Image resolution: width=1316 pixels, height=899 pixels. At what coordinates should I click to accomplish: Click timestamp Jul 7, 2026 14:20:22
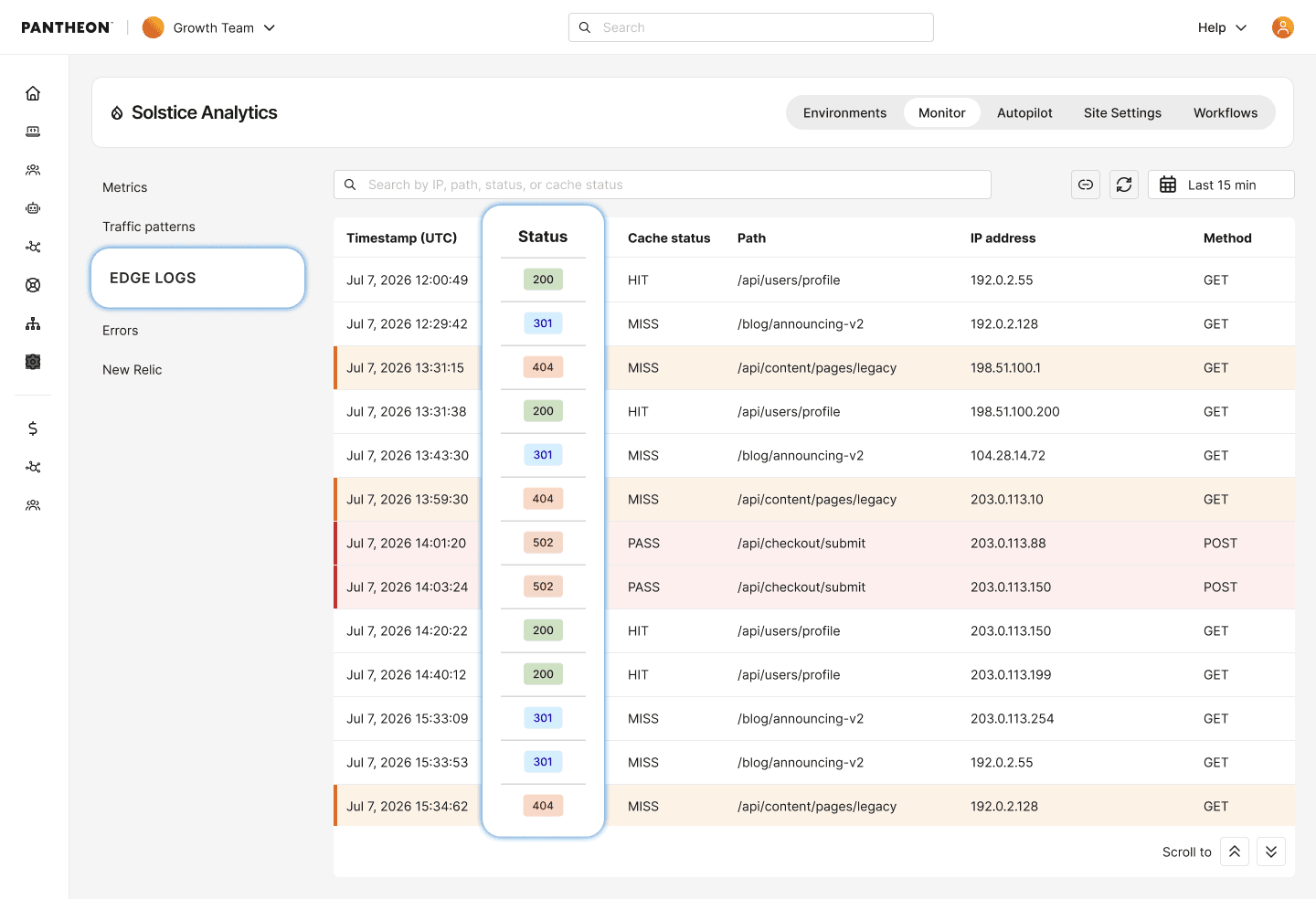408,631
